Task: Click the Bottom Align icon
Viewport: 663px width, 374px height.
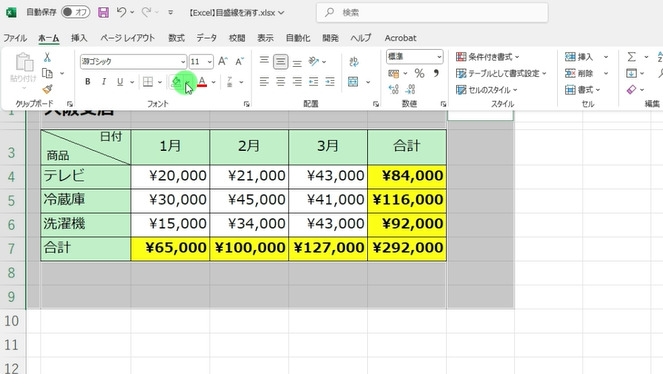Action: [297, 62]
